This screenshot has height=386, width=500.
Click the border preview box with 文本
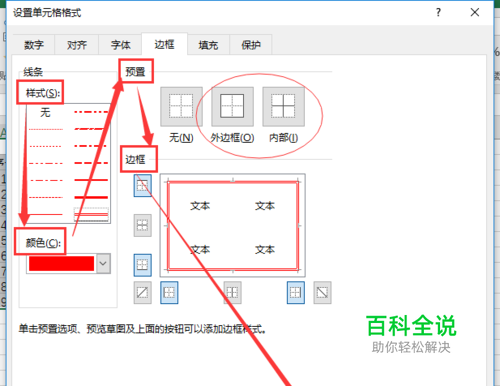coord(233,225)
